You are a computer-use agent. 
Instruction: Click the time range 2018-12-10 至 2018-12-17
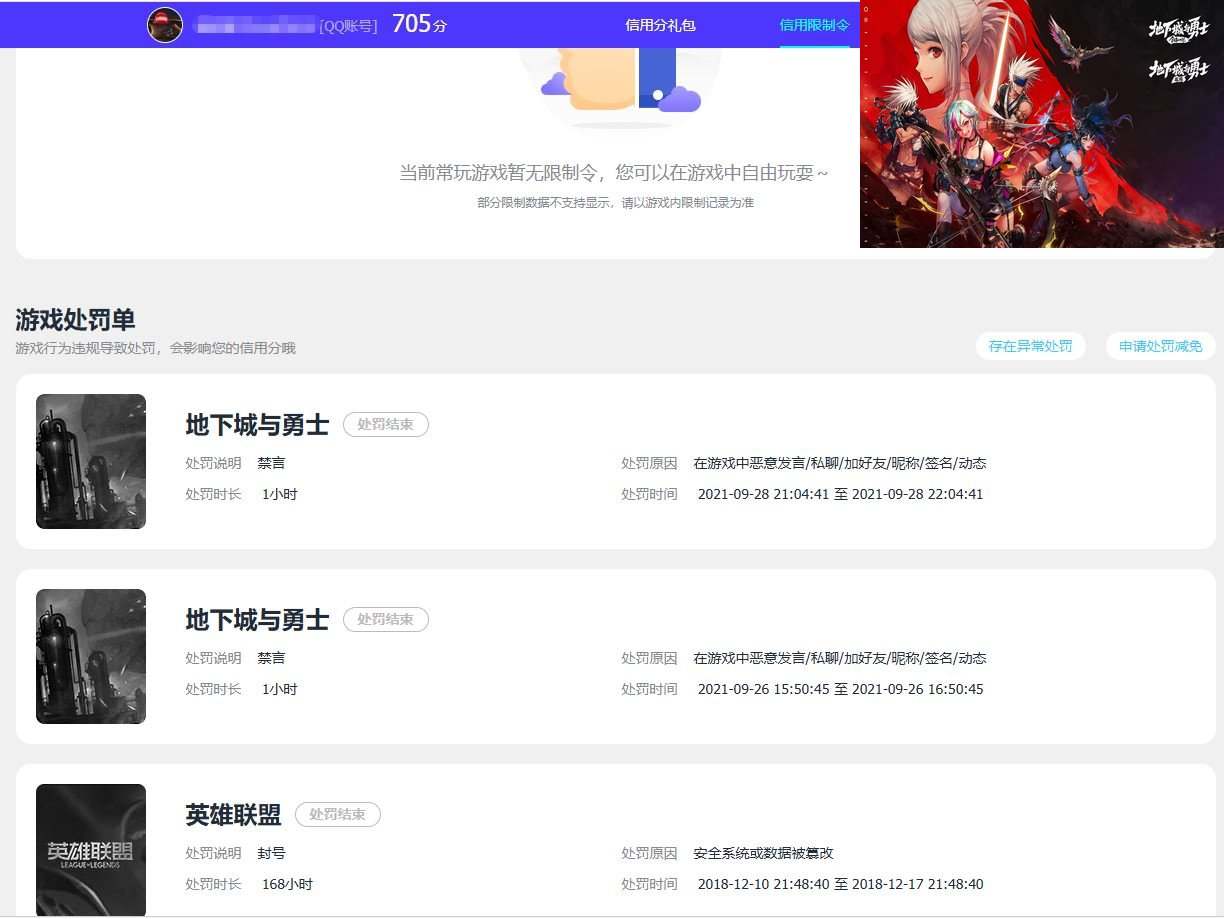pyautogui.click(x=840, y=884)
